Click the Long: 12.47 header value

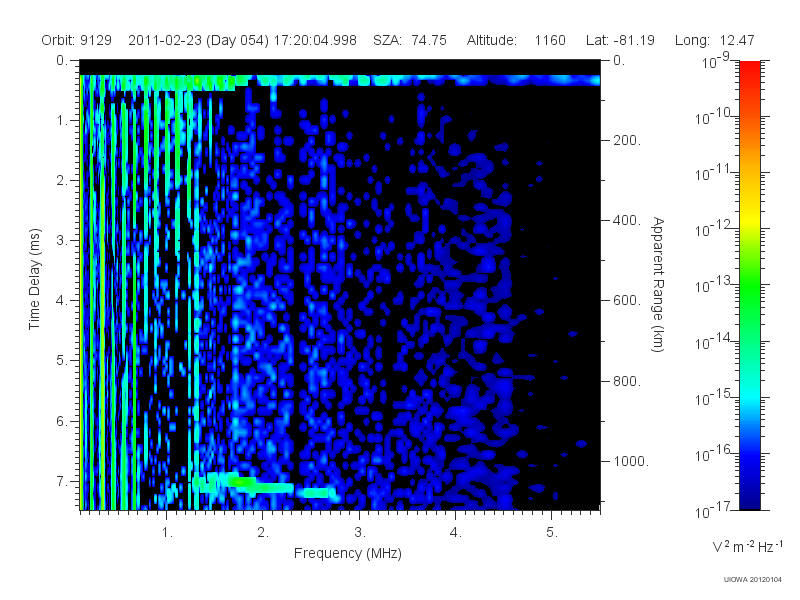click(714, 40)
